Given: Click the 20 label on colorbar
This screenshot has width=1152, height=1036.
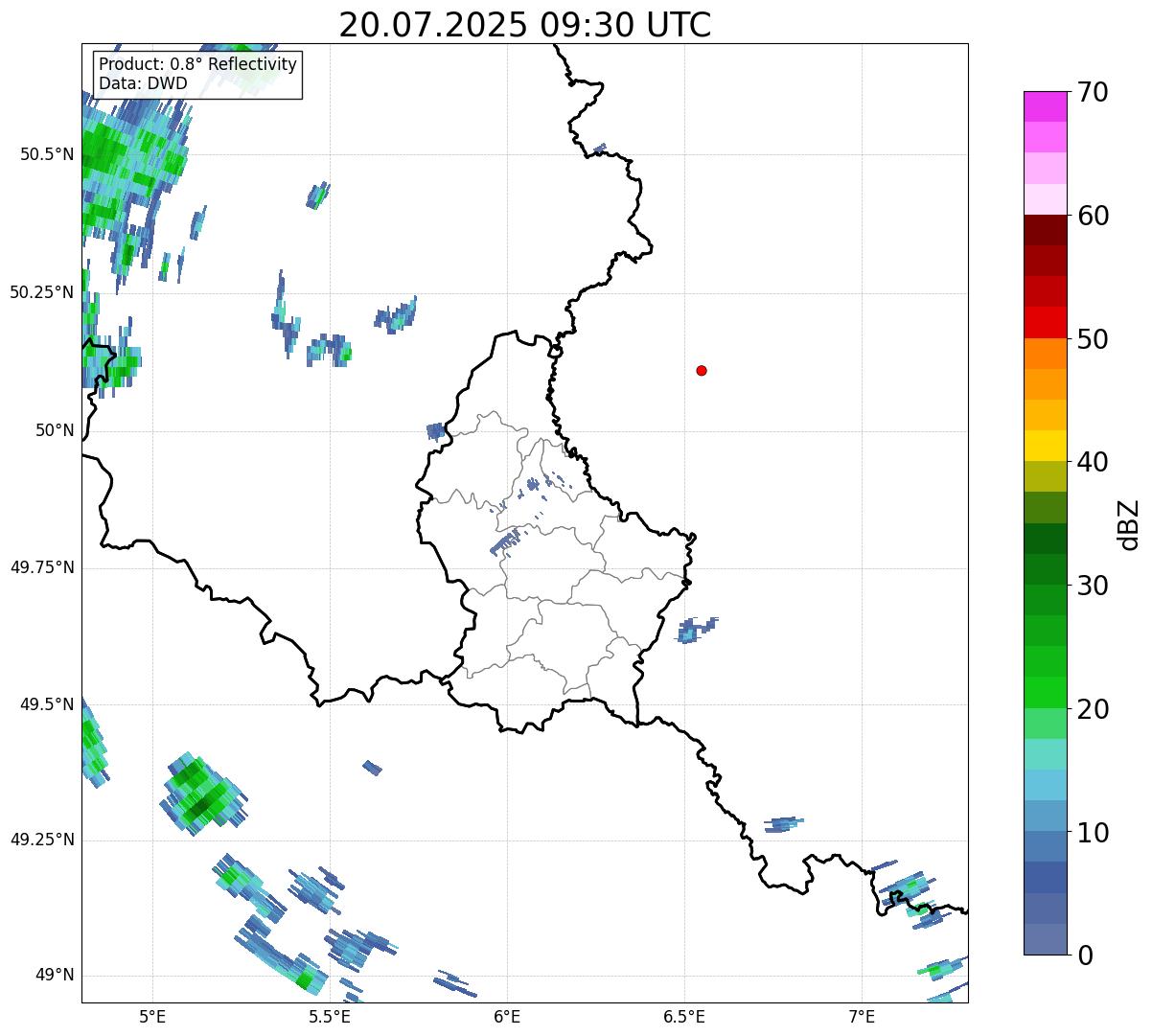Looking at the screenshot, I should [x=1093, y=709].
